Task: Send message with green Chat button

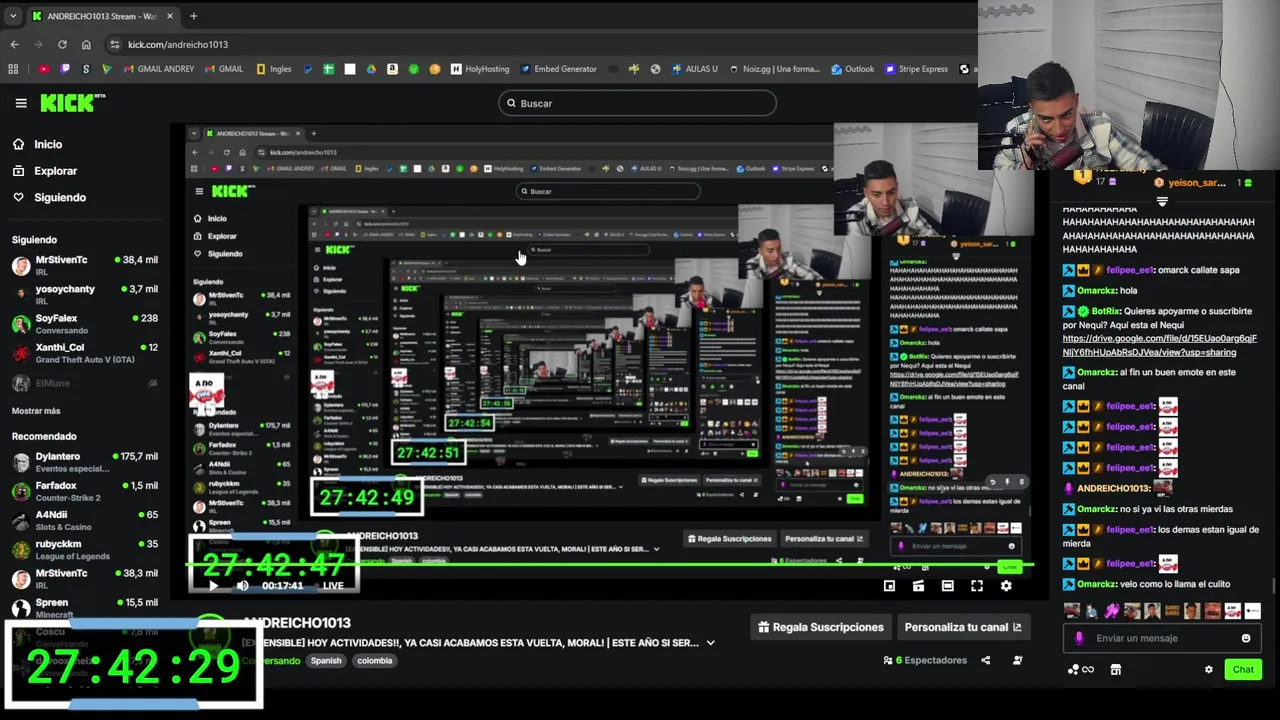Action: pos(1243,670)
